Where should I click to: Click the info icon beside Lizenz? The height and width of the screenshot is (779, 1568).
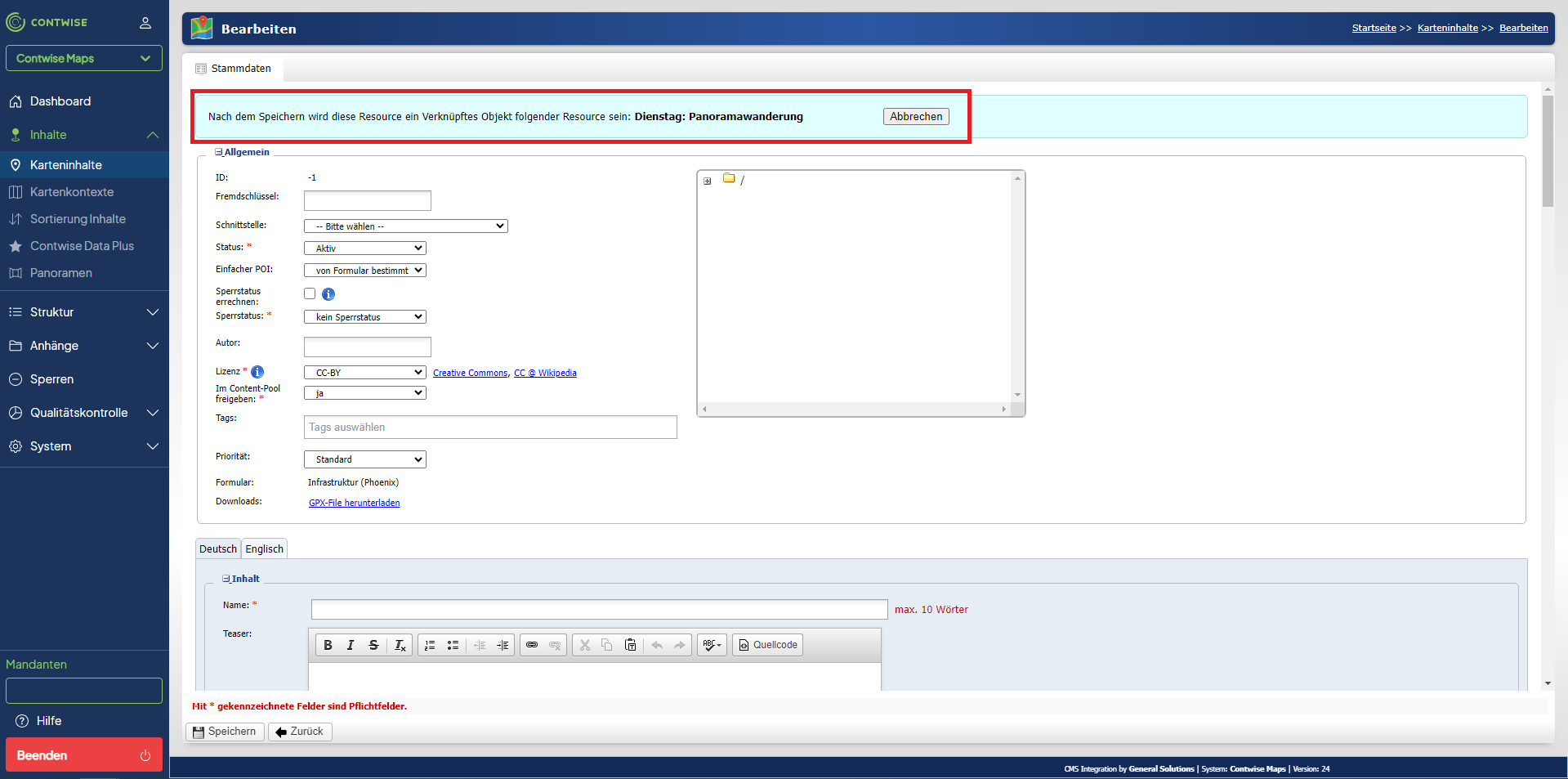pos(257,372)
